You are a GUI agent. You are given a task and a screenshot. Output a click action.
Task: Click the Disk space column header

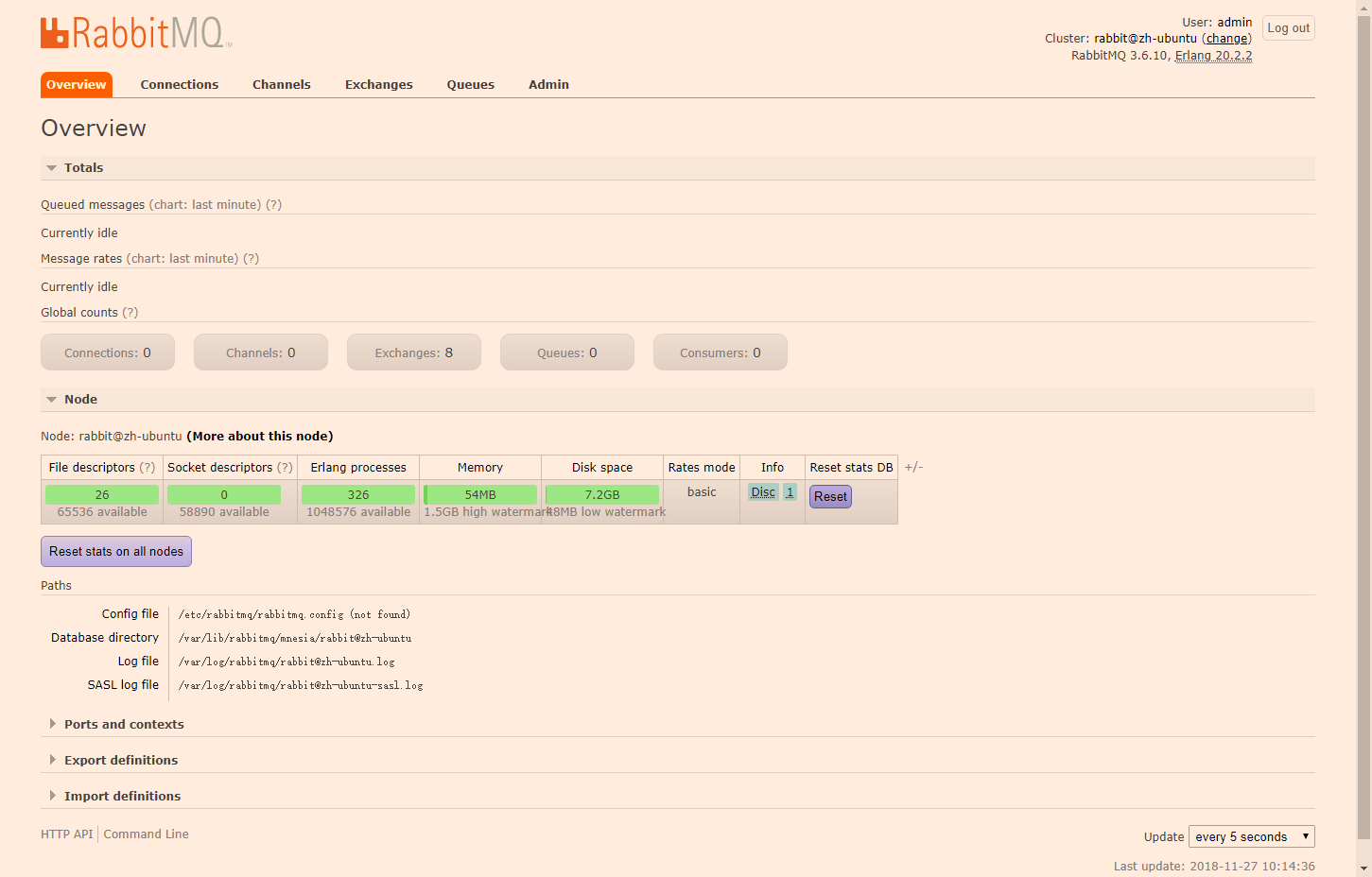602,467
